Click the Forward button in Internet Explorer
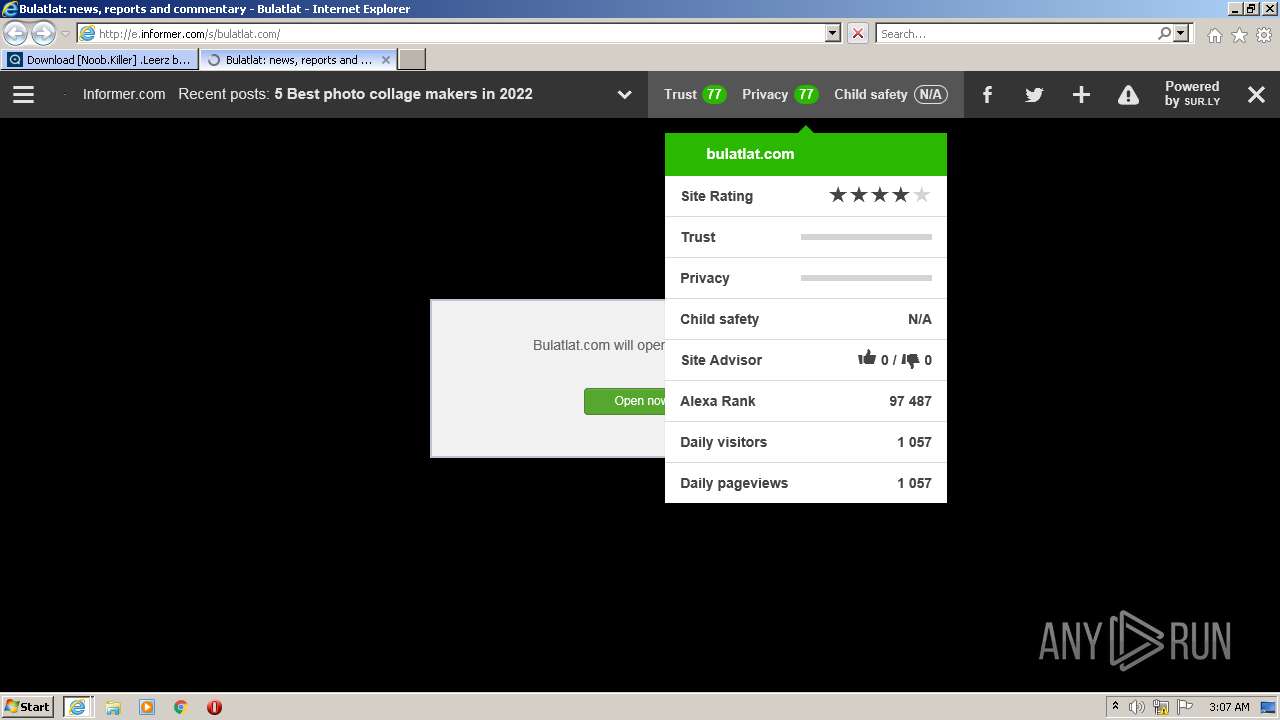 pos(42,33)
